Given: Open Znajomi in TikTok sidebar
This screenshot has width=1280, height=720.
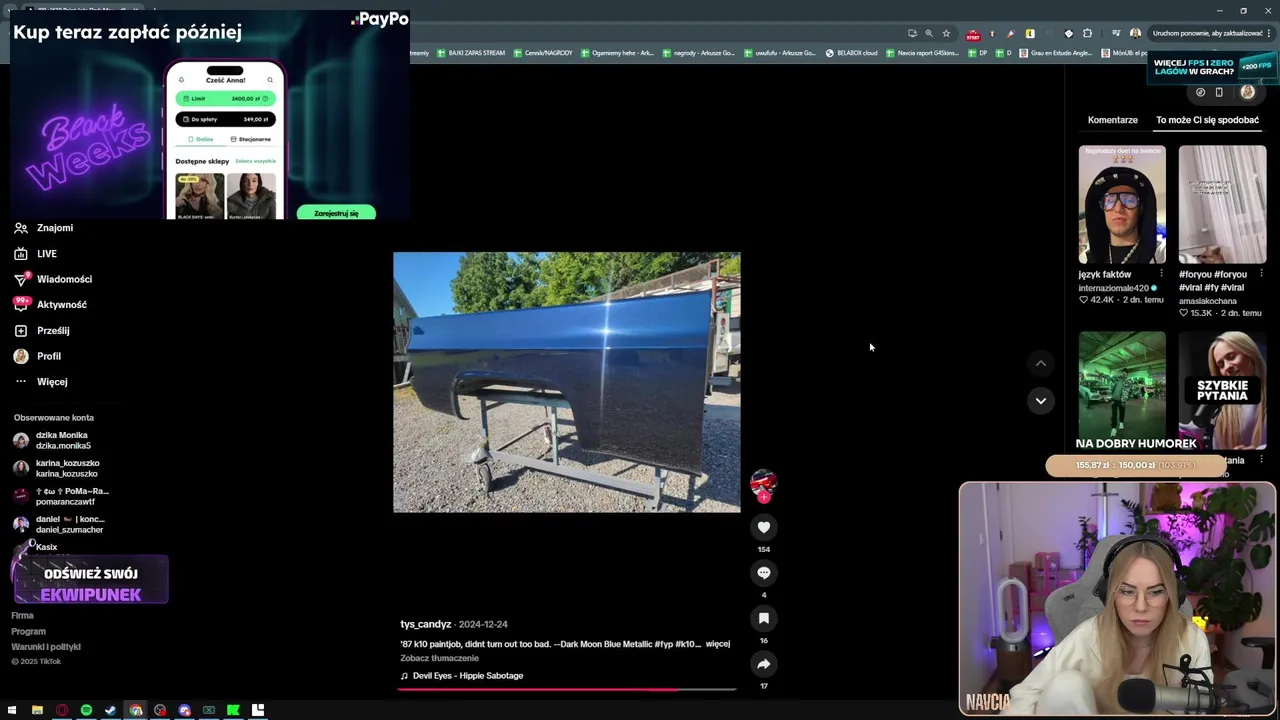Looking at the screenshot, I should 44,228.
